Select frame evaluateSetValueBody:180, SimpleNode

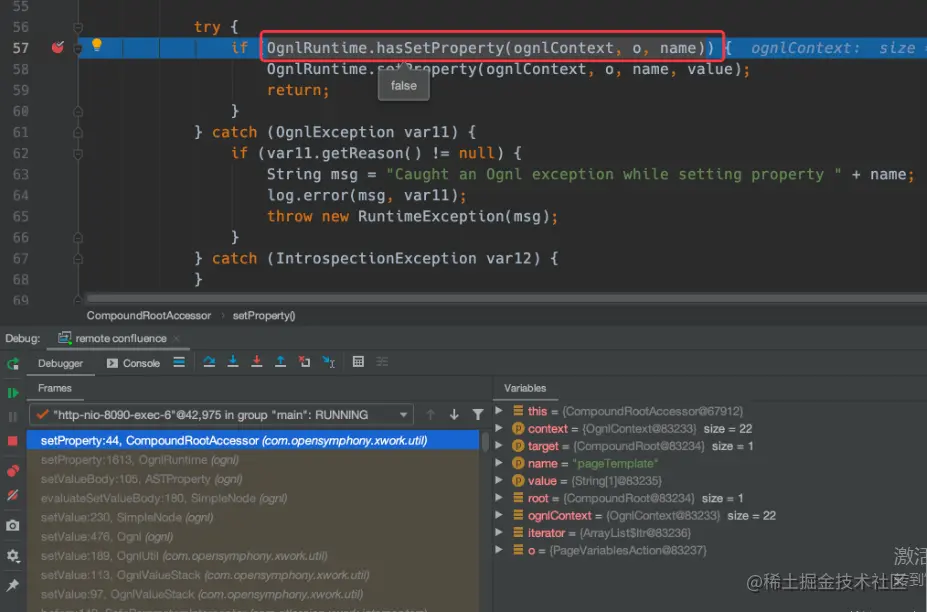(x=253, y=498)
